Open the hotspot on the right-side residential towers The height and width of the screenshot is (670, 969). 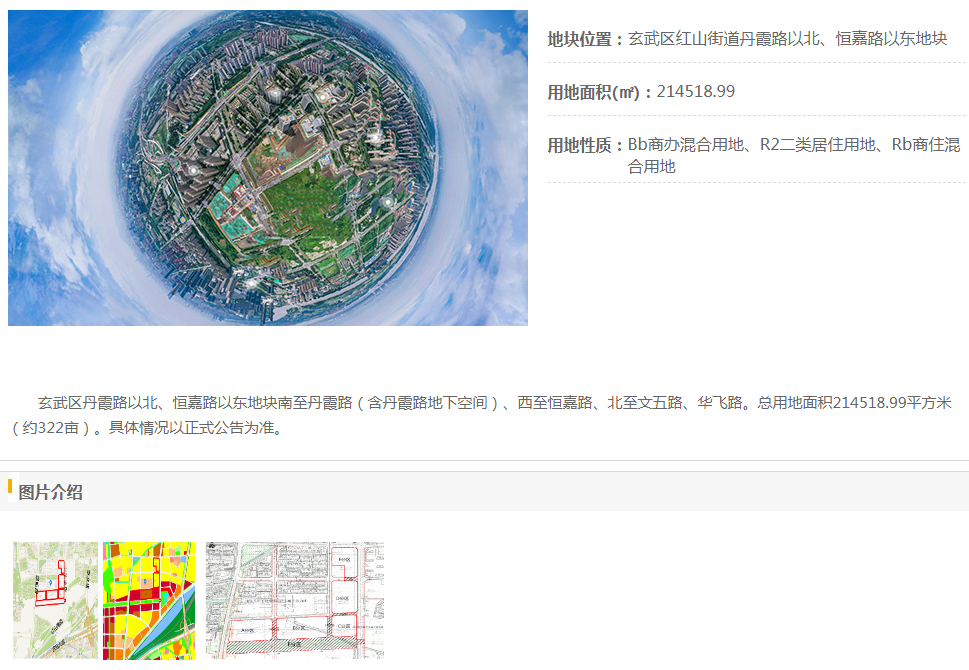tap(374, 137)
